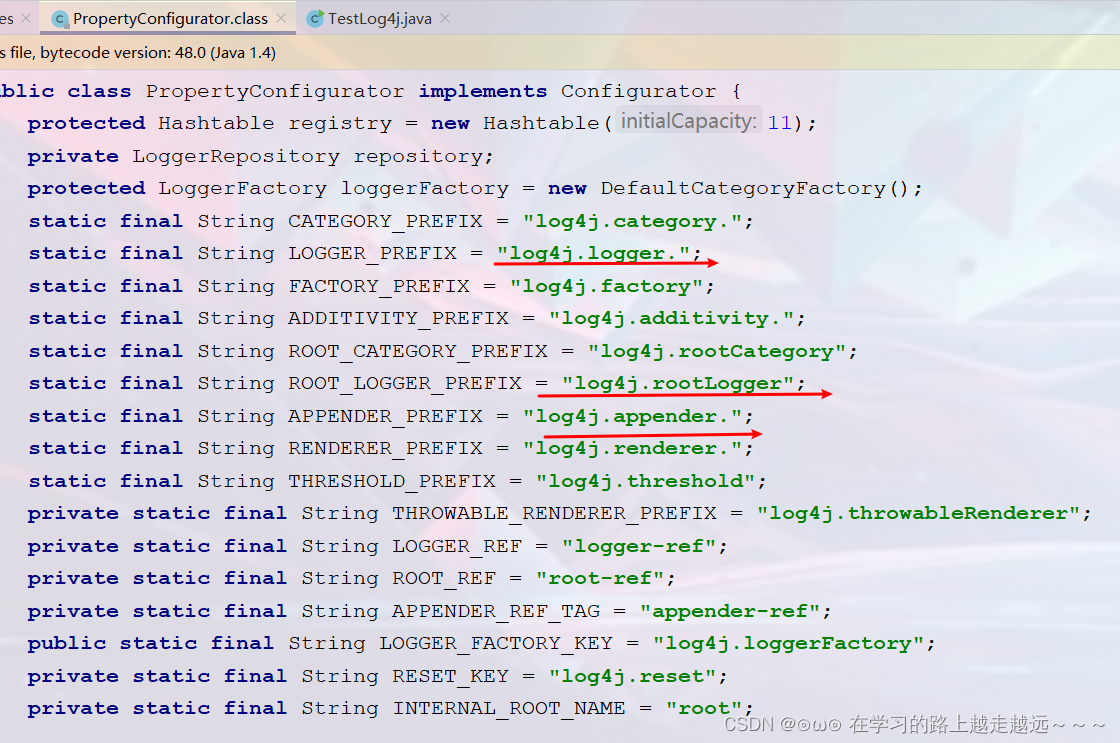1120x743 pixels.
Task: Click the LOGGER_FACTORY_KEY constant
Action: tap(496, 644)
